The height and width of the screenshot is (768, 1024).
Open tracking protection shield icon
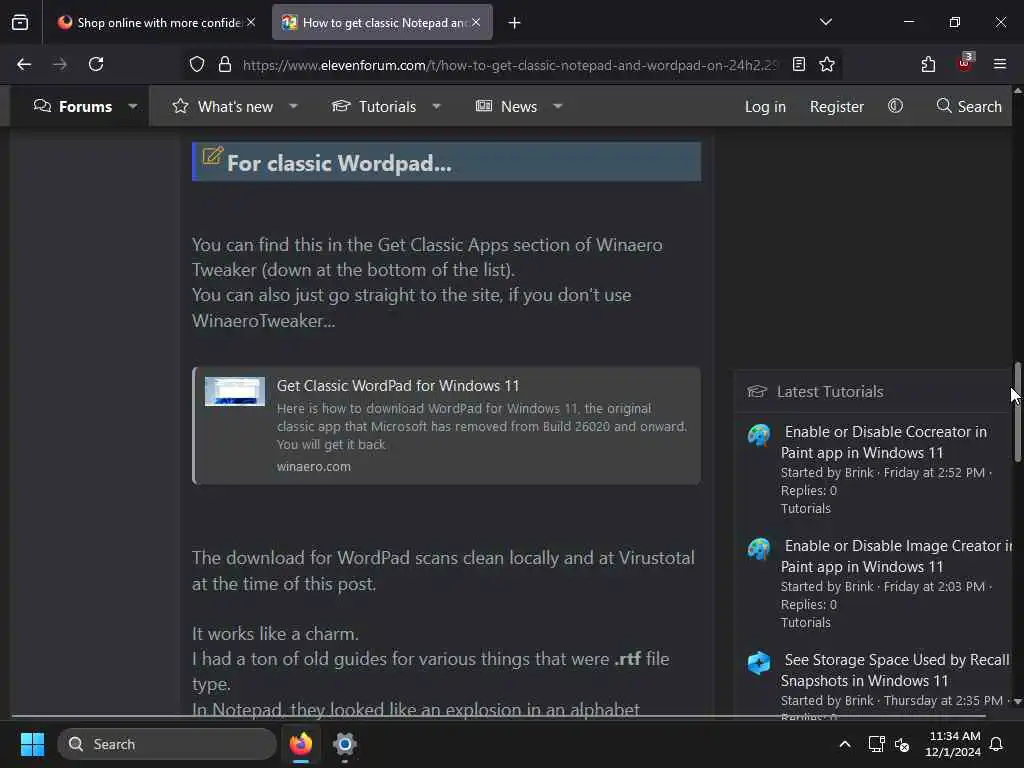(197, 64)
